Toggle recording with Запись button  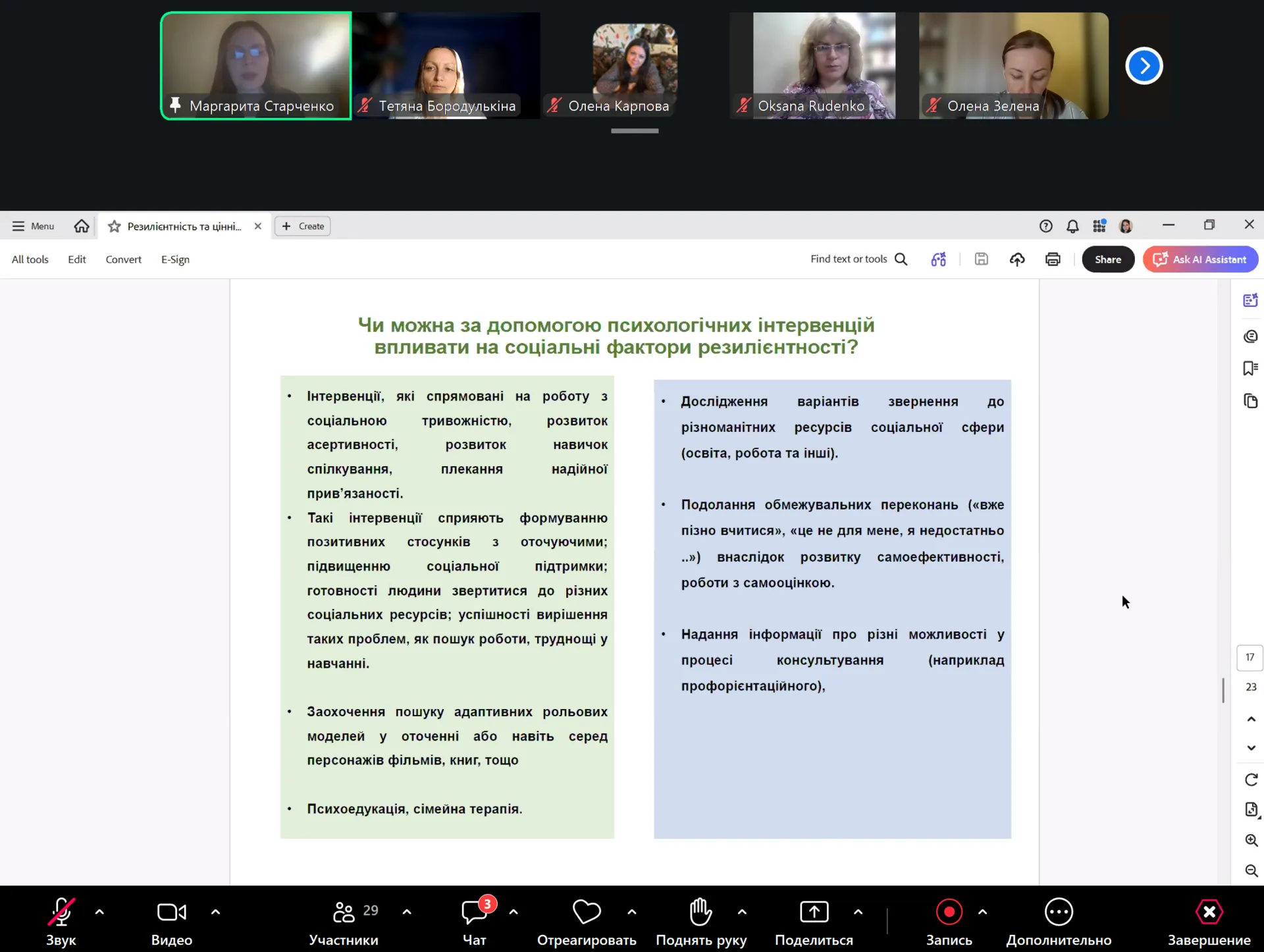coord(949,922)
